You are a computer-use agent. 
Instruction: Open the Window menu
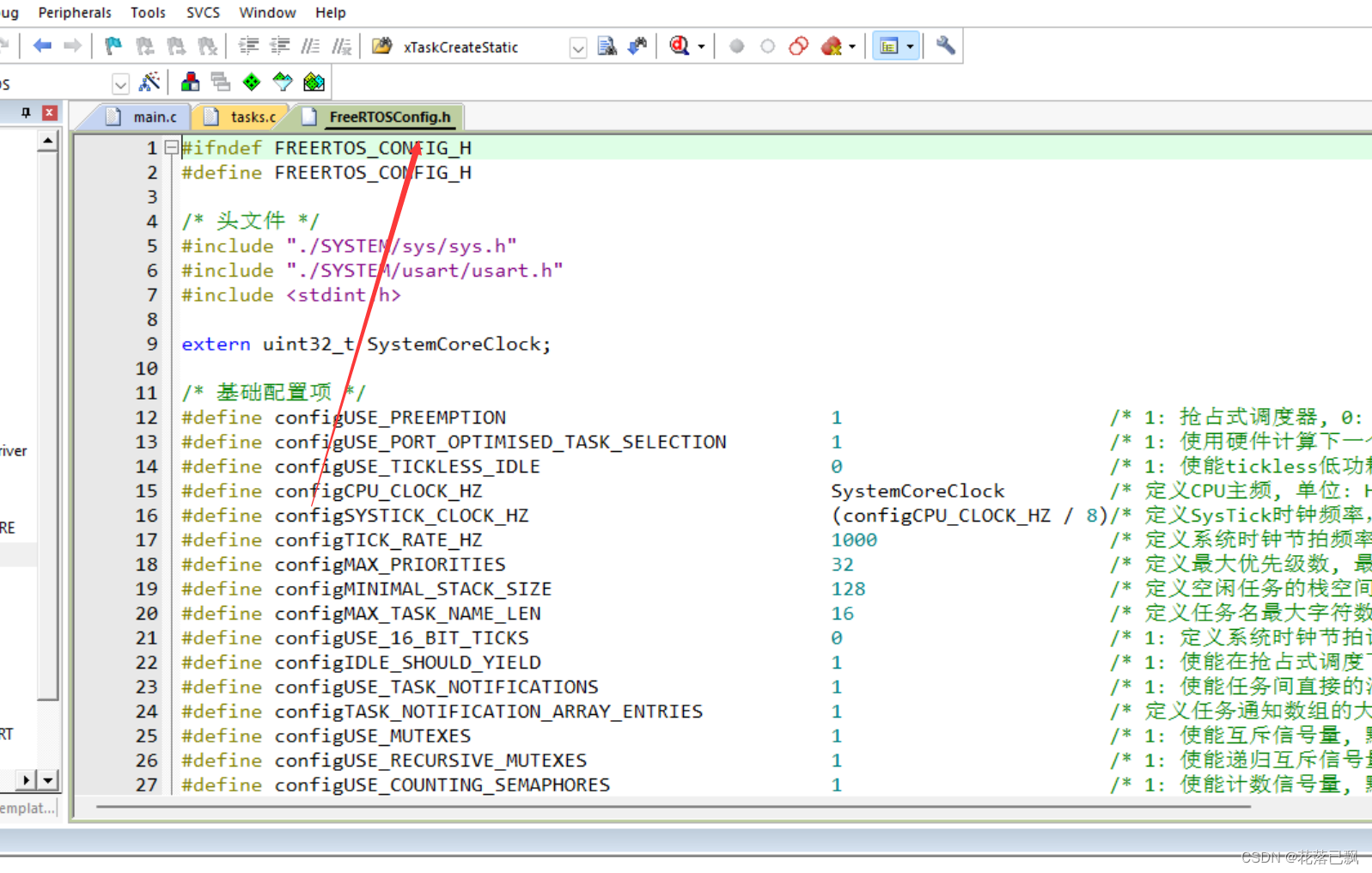click(267, 13)
